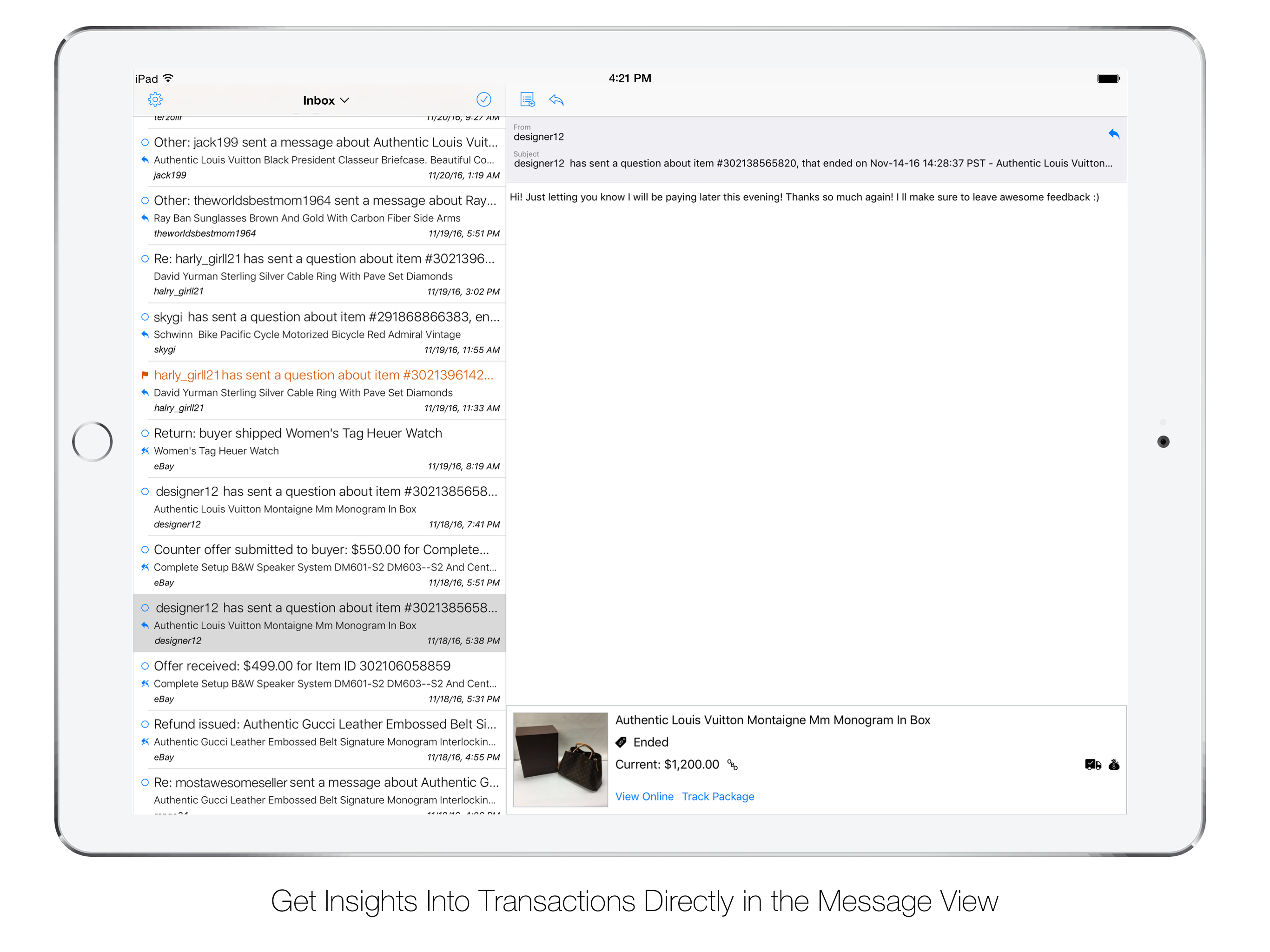Click Current: $1,200.00 price text
Screen dimensions: 1270x952
[667, 765]
